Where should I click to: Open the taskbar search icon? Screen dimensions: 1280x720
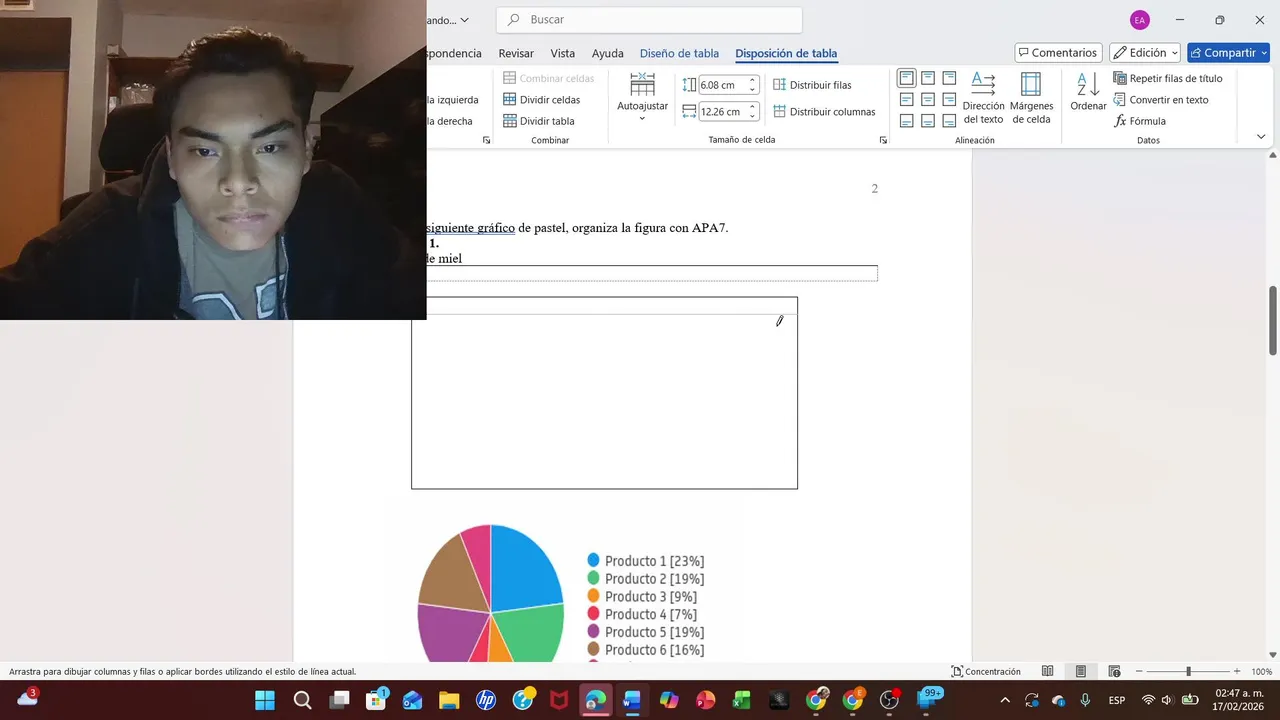(x=302, y=700)
